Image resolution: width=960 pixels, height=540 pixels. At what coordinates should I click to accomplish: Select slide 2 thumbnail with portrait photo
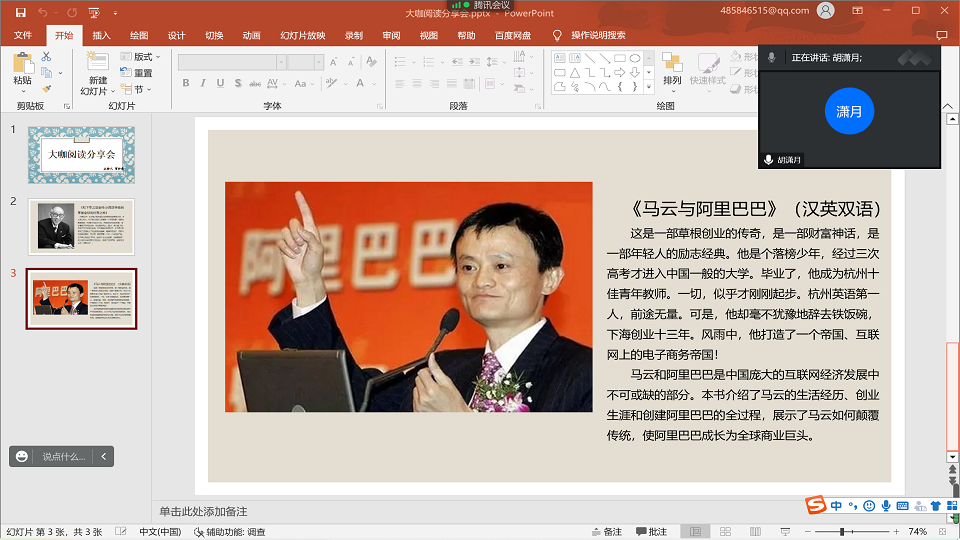click(x=81, y=227)
